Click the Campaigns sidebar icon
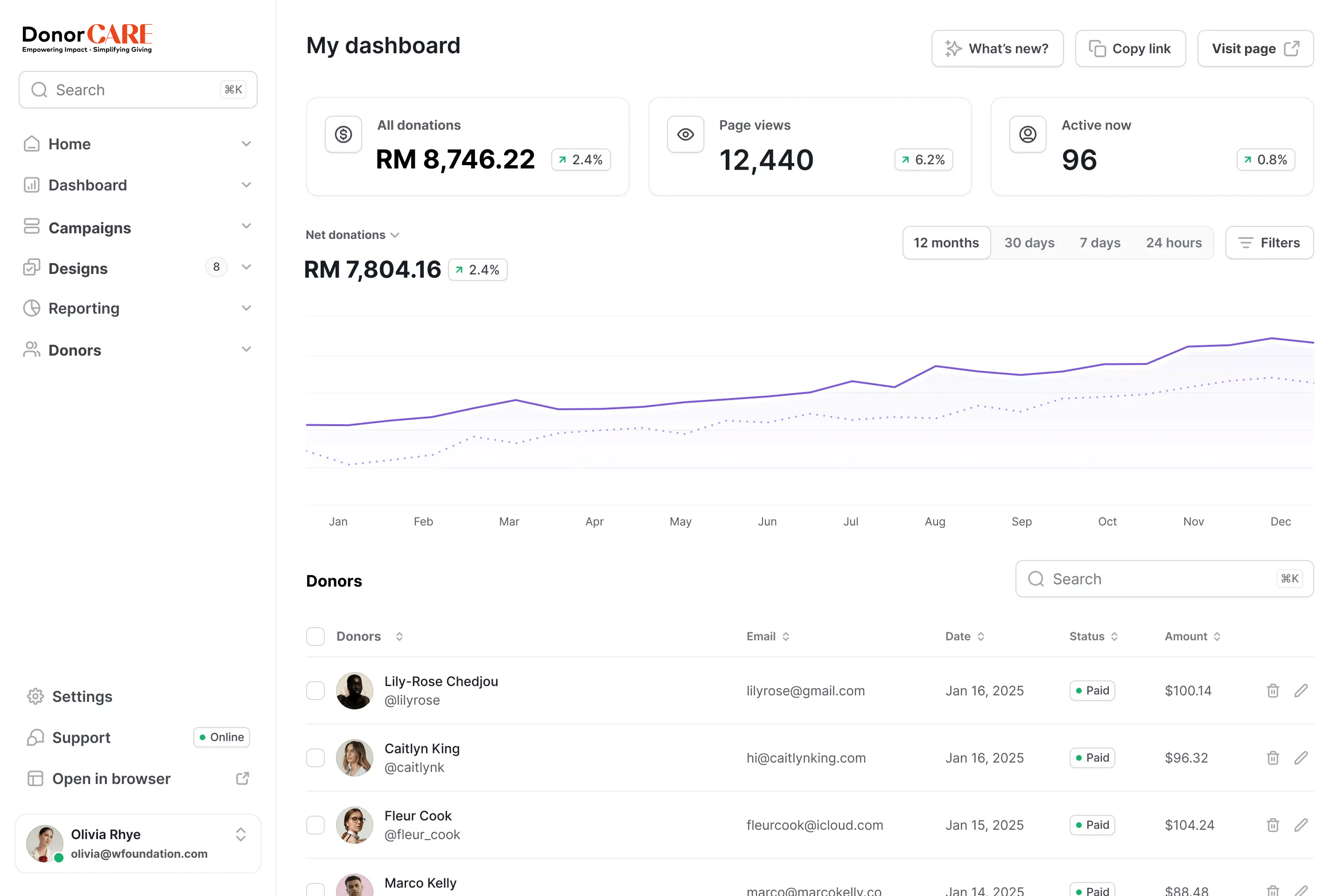 (32, 227)
